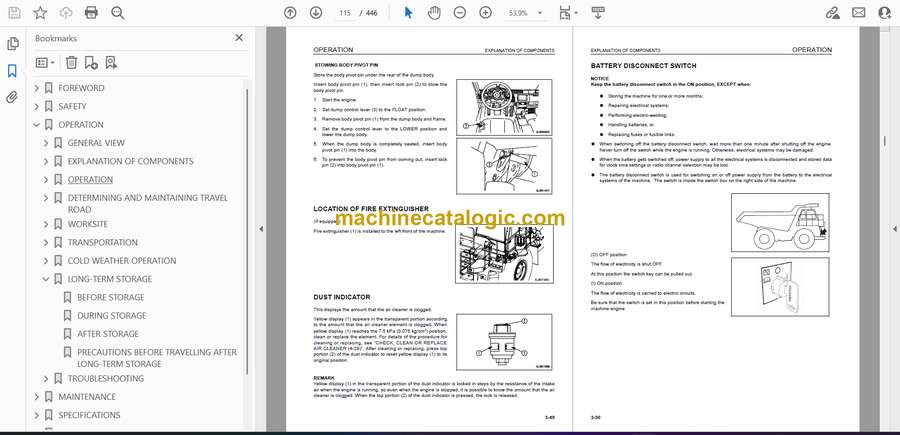Screen dimensions: 900x435
Task: Click the Save file icon
Action: 14,13
